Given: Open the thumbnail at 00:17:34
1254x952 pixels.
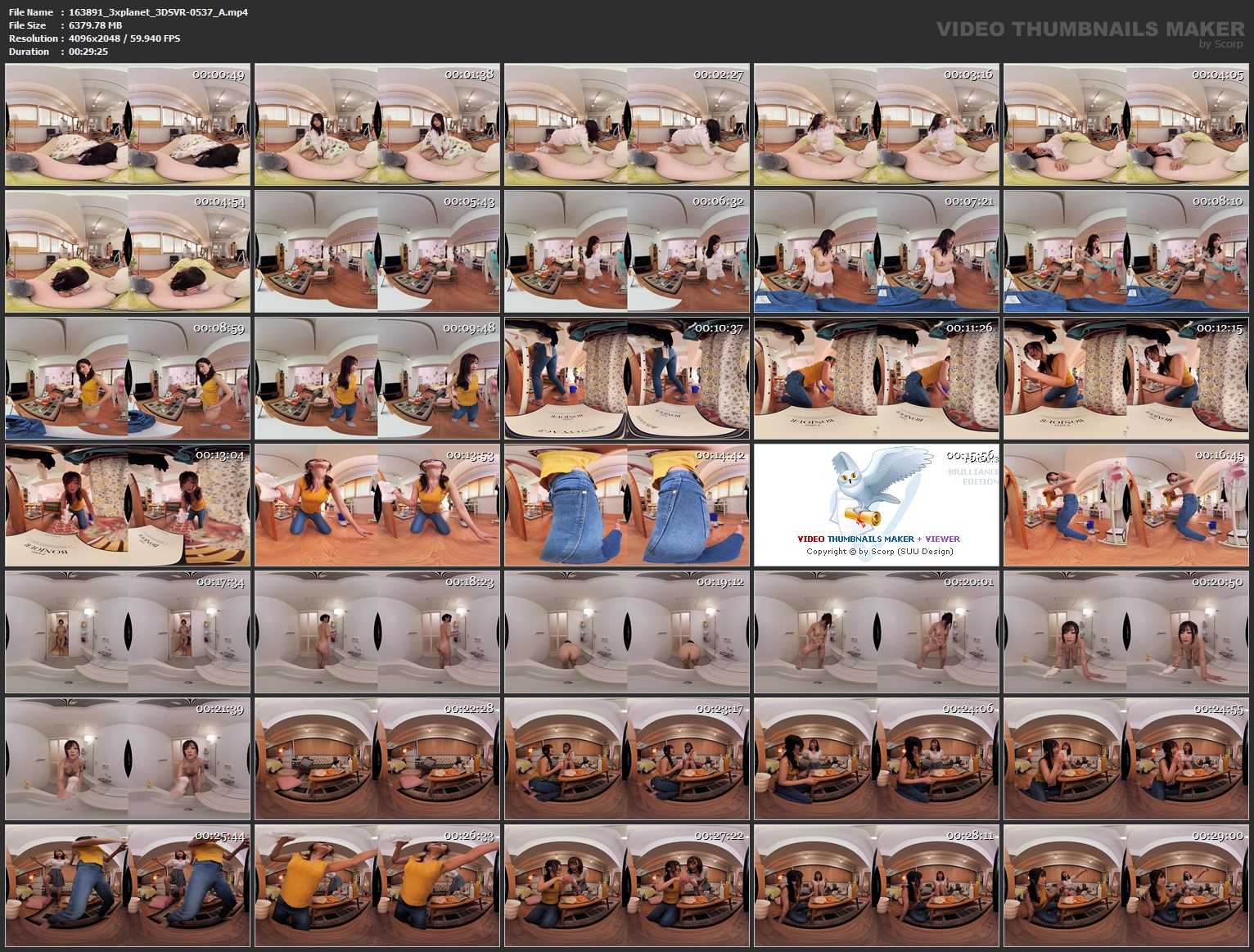Looking at the screenshot, I should [127, 631].
